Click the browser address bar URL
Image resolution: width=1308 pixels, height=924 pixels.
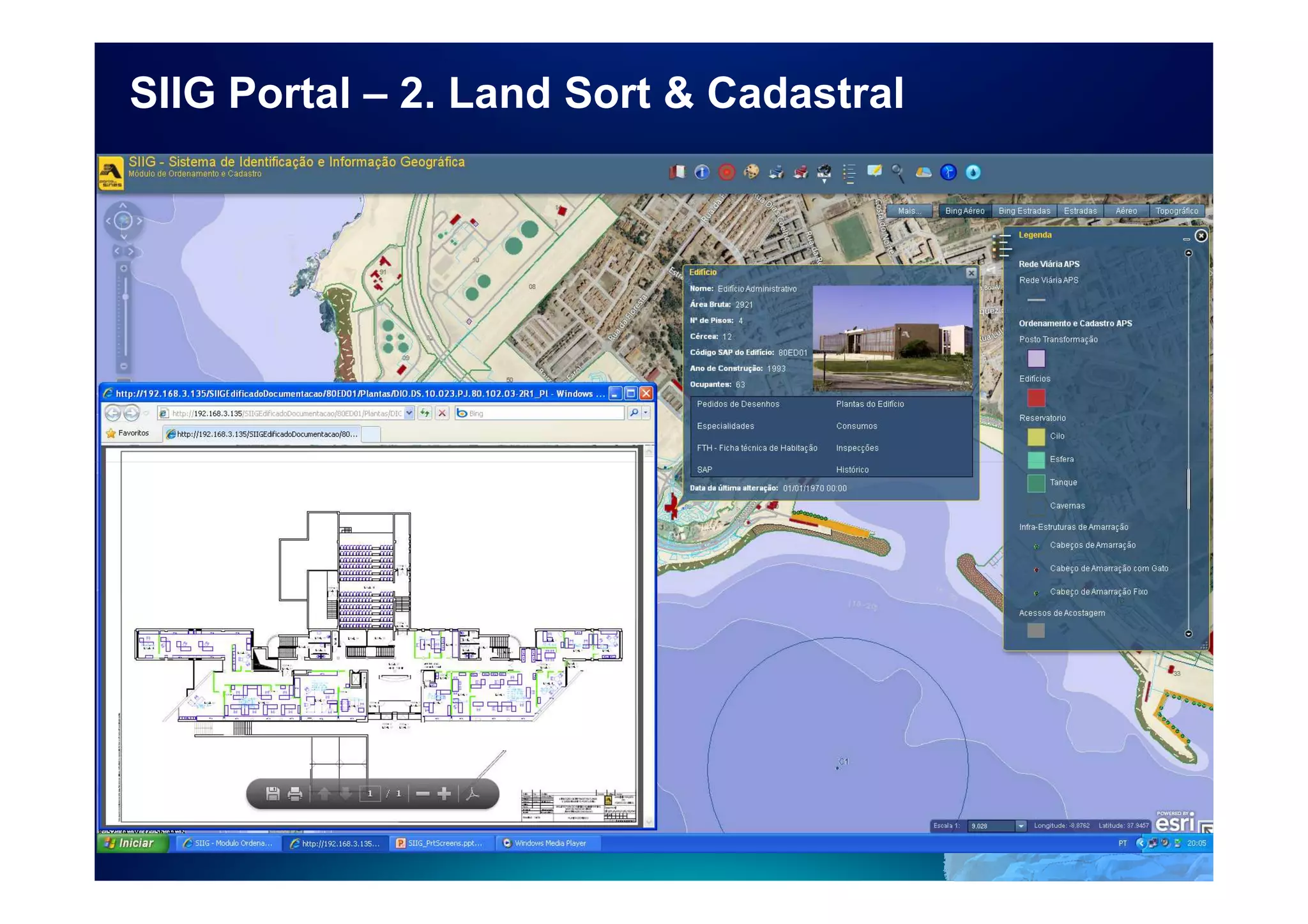286,414
